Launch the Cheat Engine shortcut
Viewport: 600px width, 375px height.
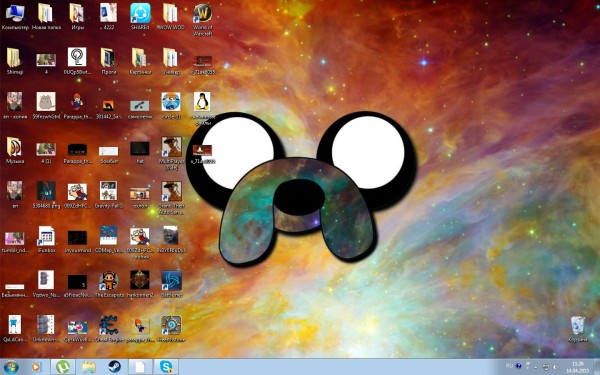coord(109,329)
